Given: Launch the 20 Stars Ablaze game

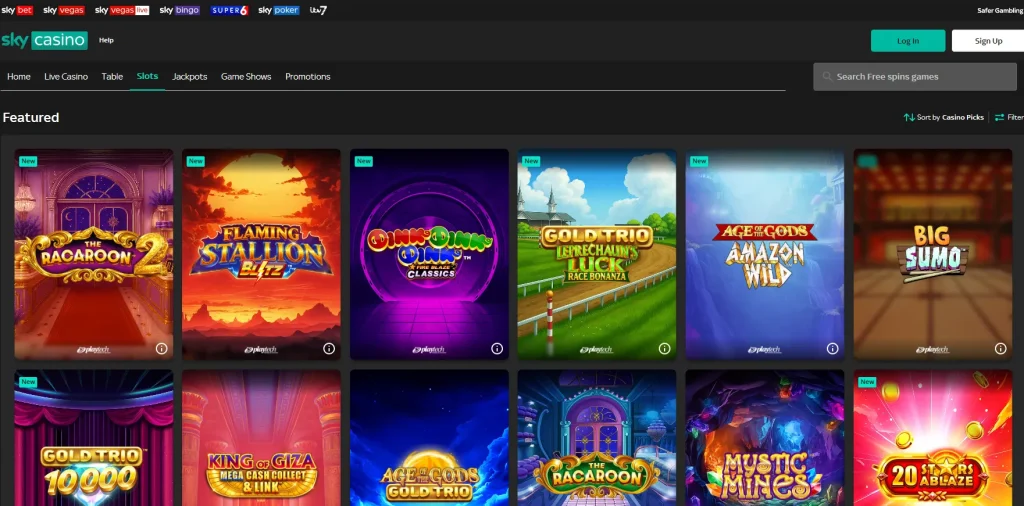Looking at the screenshot, I should point(933,438).
